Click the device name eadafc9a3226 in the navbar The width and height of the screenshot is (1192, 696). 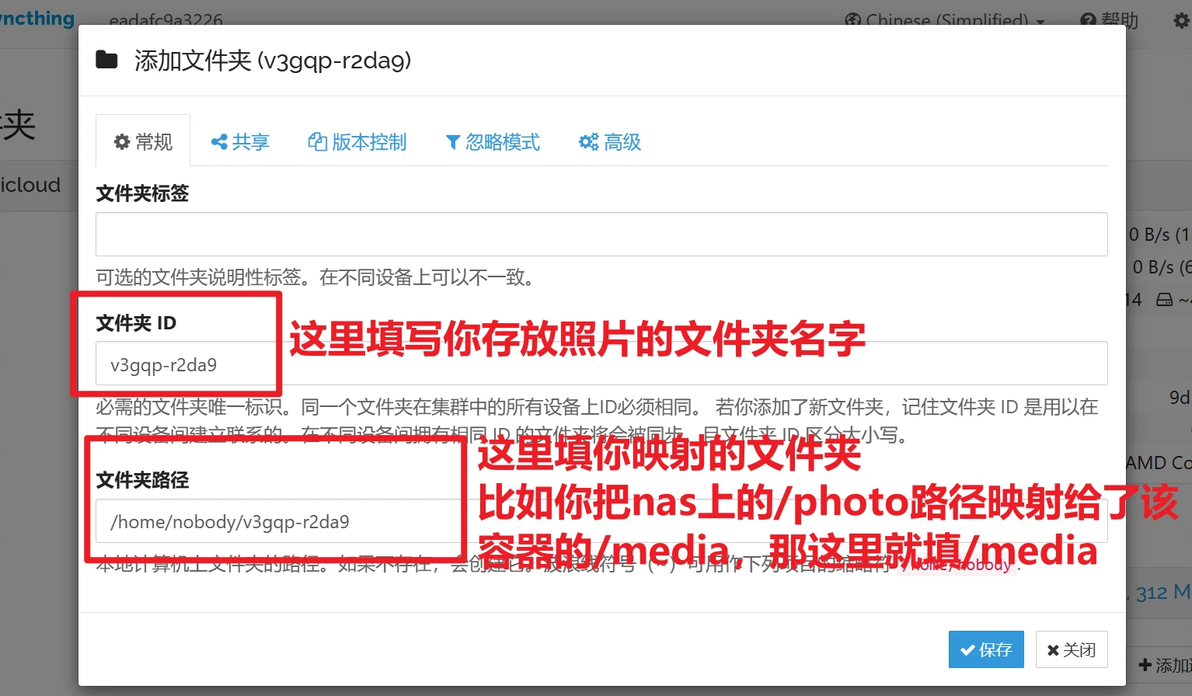click(x=166, y=20)
